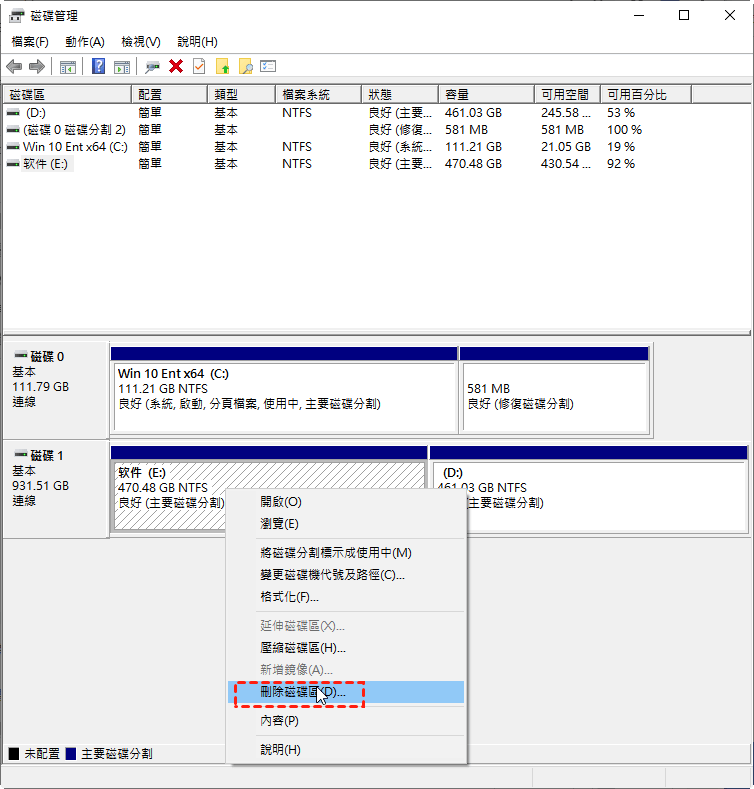
Task: Click the 磁碟 1 disk label panel
Action: (x=56, y=489)
